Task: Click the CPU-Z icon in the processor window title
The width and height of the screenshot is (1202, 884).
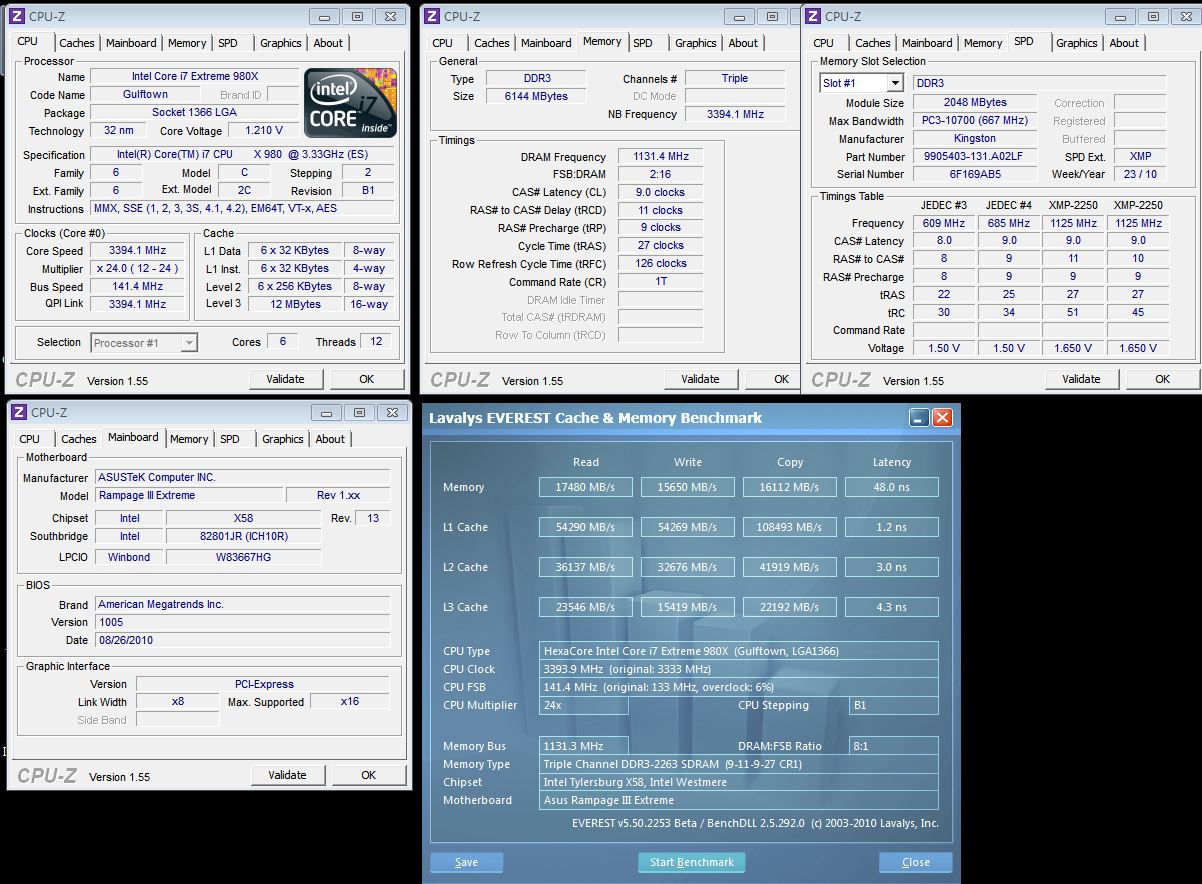Action: 16,16
